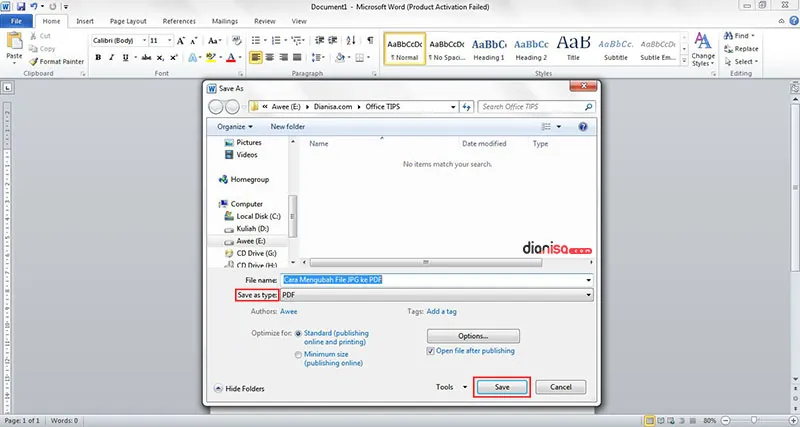Click the Undo icon in the title bar
The image size is (800, 427).
34,7
